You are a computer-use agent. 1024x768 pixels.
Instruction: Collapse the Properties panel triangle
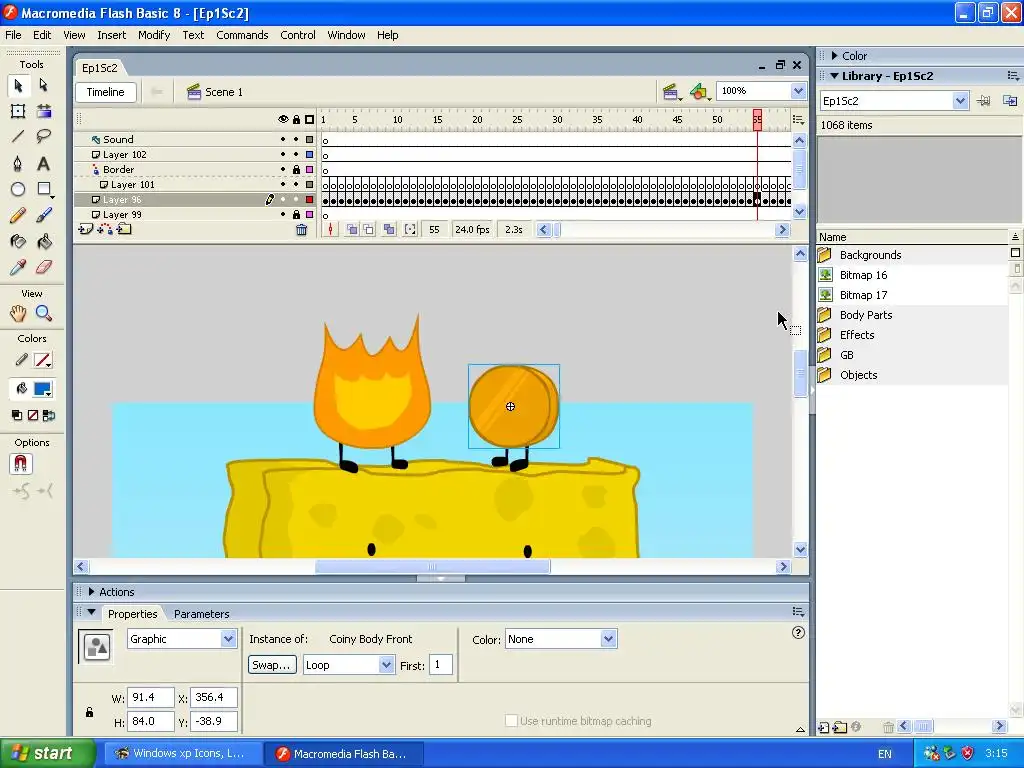click(91, 613)
